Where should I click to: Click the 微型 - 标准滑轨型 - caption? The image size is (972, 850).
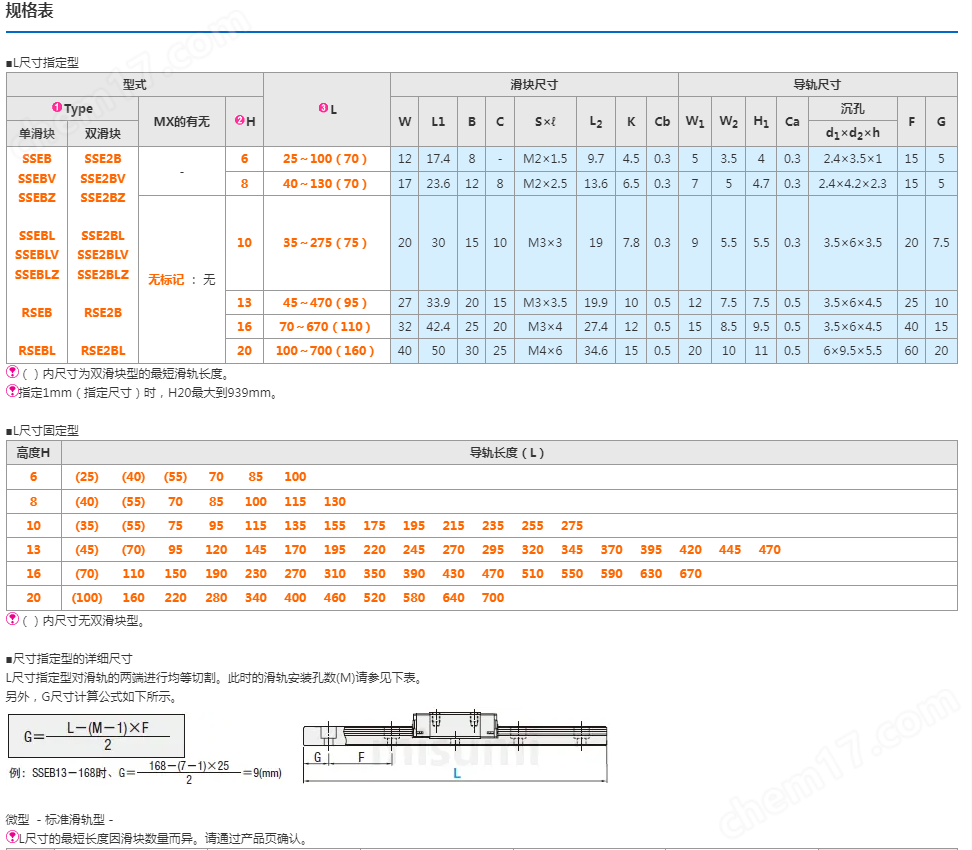tap(60, 819)
